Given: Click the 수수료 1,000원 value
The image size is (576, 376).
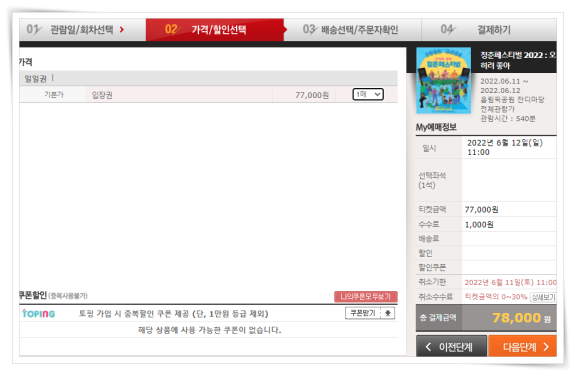Looking at the screenshot, I should point(479,224).
